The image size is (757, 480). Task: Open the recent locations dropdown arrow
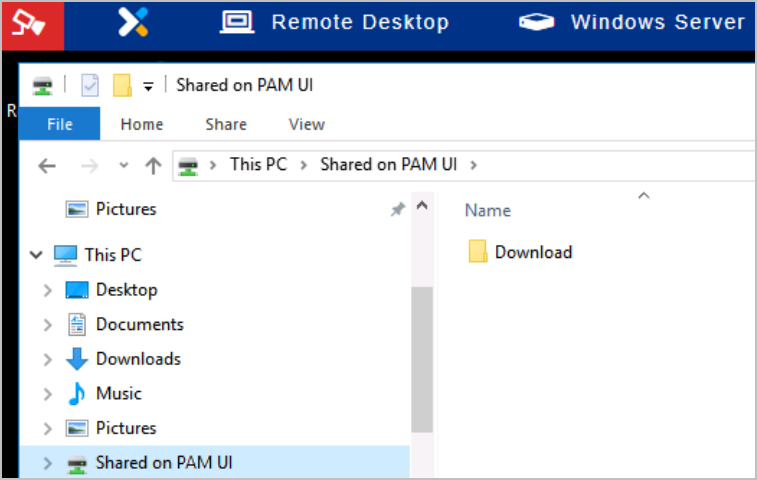pyautogui.click(x=124, y=165)
